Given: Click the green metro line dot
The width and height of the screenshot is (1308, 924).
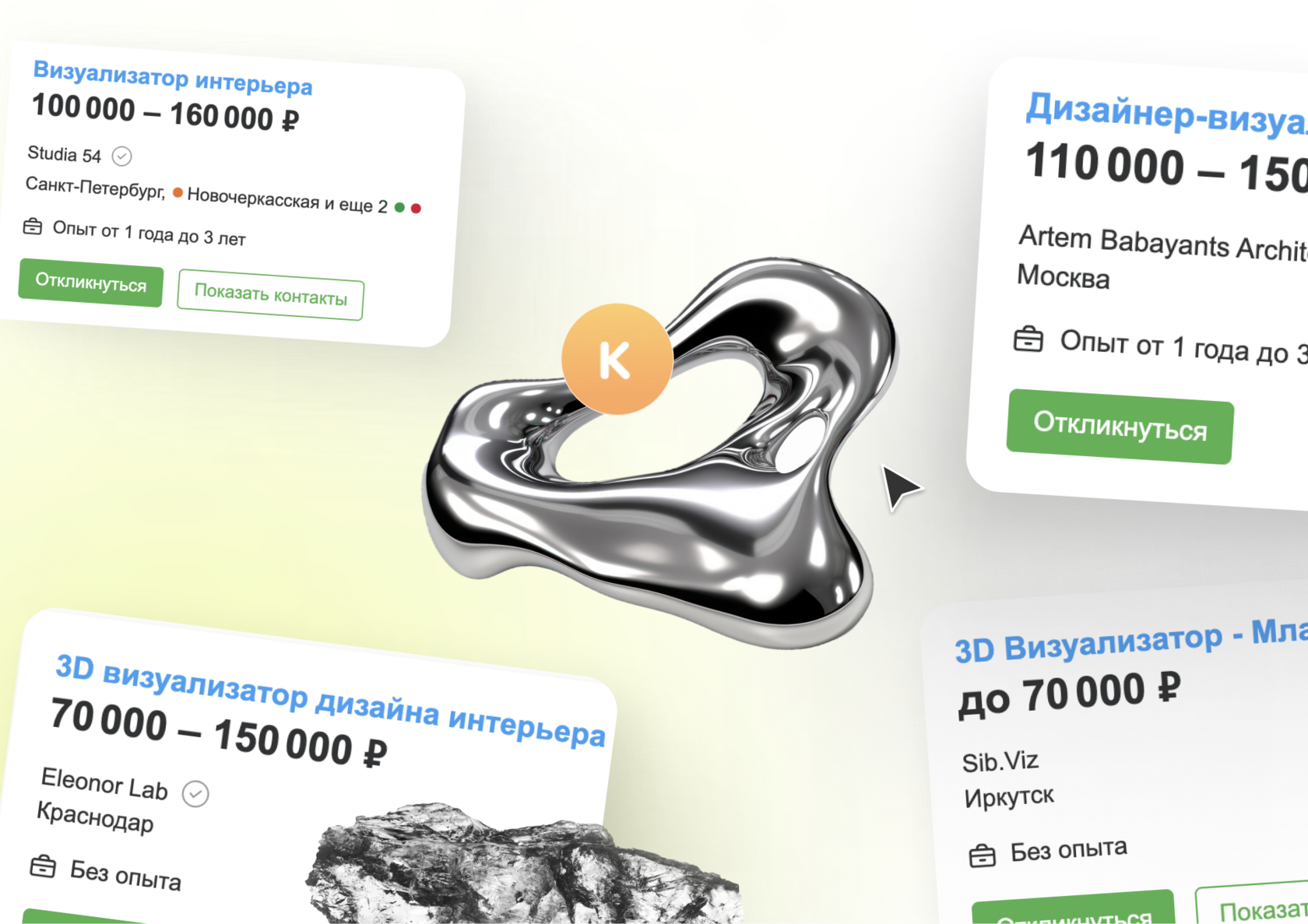Looking at the screenshot, I should (399, 207).
